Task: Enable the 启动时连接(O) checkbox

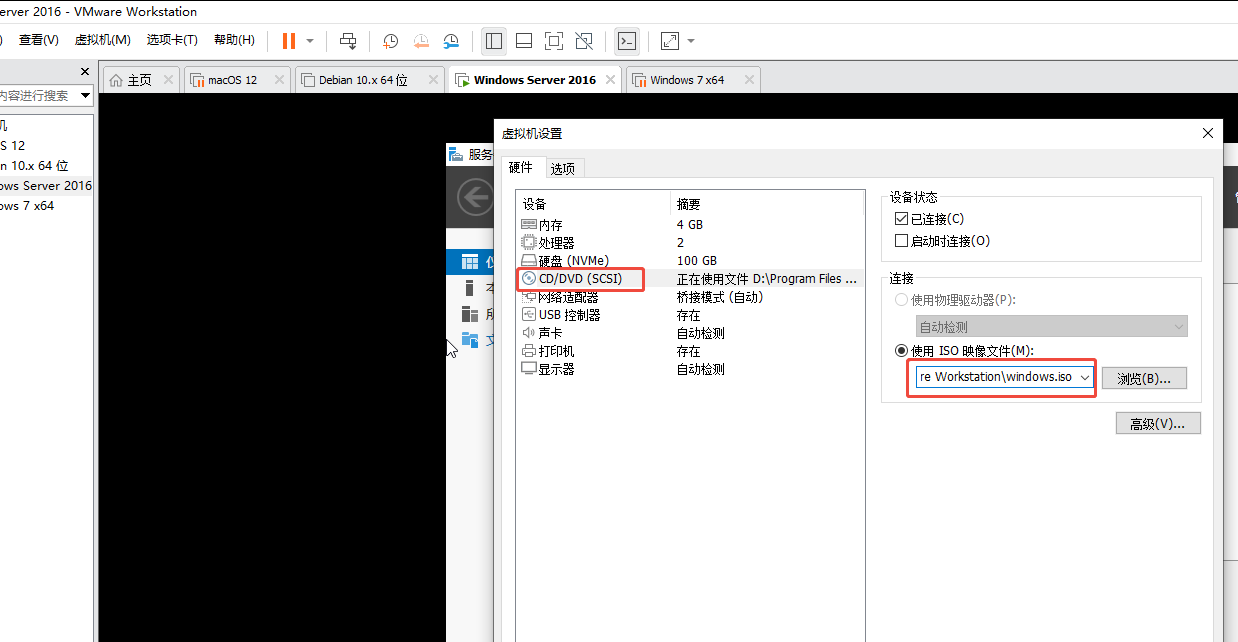Action: [901, 241]
